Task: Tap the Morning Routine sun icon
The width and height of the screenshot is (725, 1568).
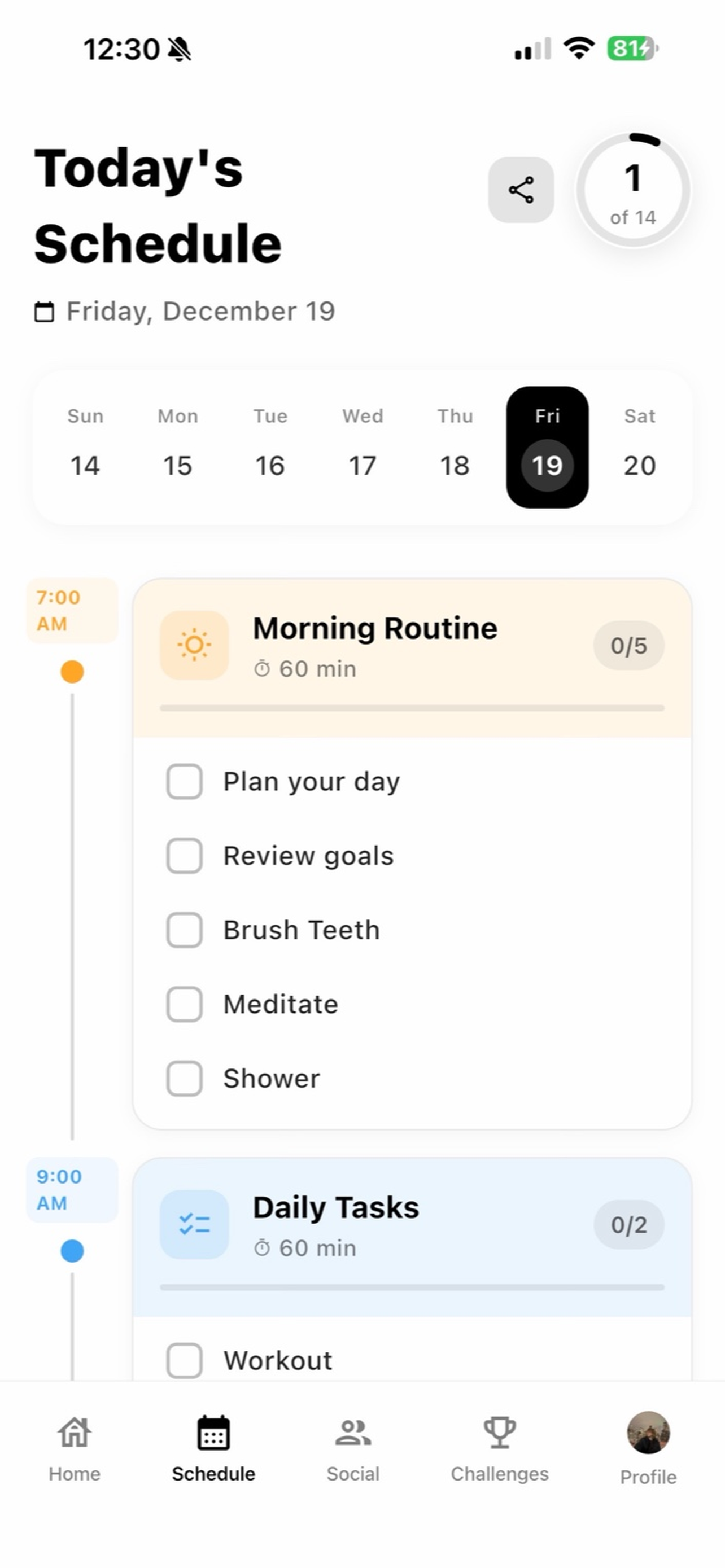Action: pyautogui.click(x=194, y=645)
